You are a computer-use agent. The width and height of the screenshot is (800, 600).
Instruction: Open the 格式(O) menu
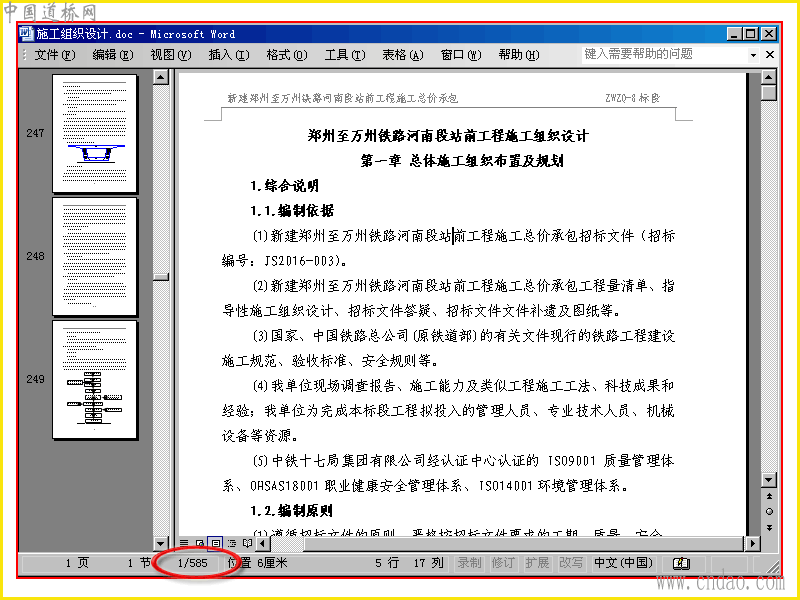click(287, 55)
